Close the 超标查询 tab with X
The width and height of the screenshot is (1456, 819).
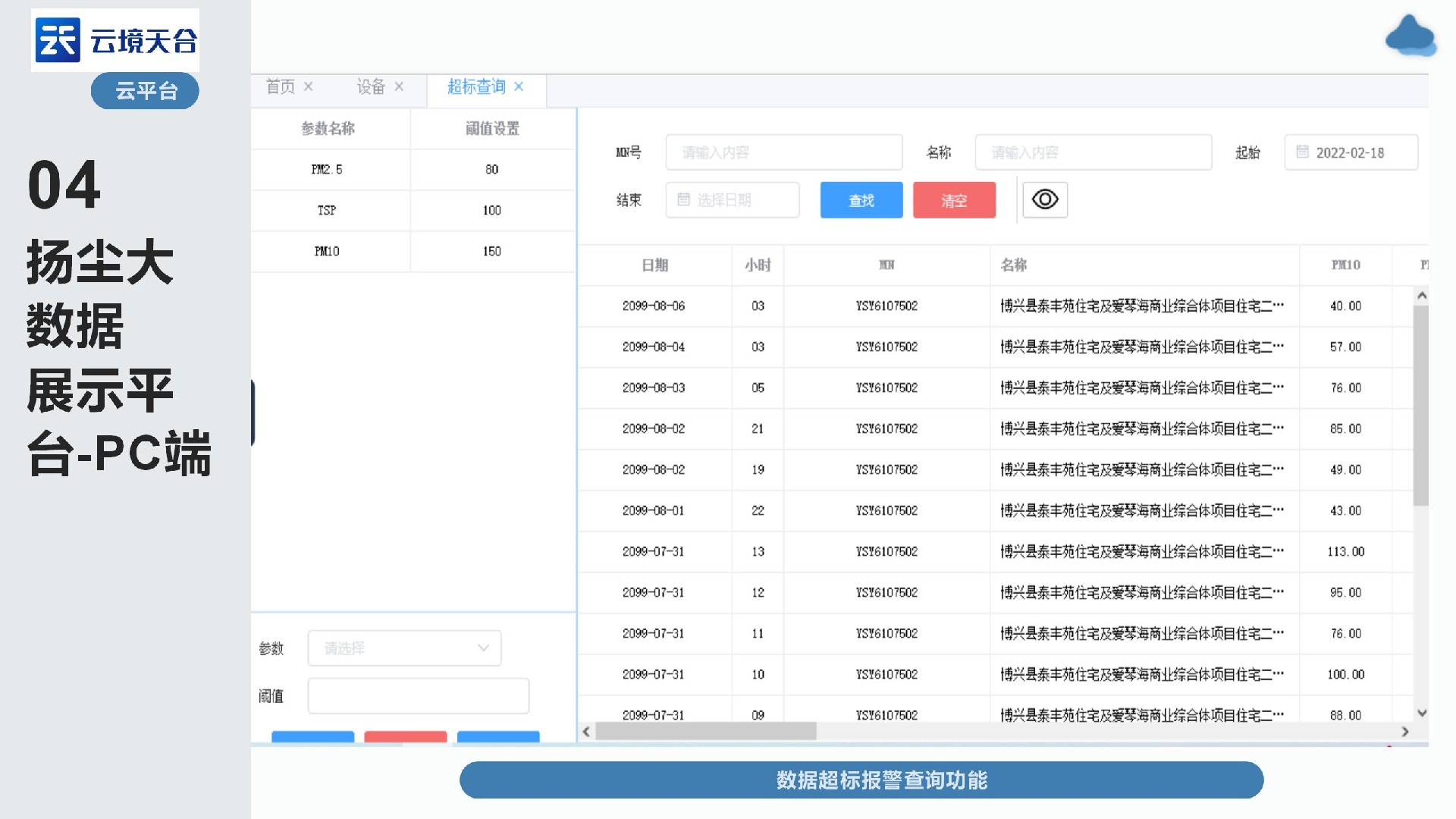click(519, 86)
